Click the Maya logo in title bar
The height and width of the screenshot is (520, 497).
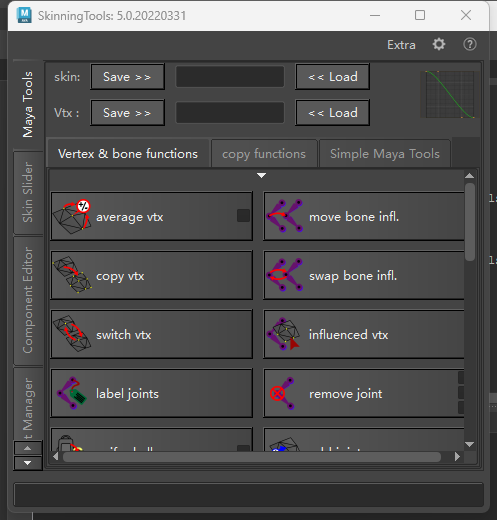[x=24, y=15]
